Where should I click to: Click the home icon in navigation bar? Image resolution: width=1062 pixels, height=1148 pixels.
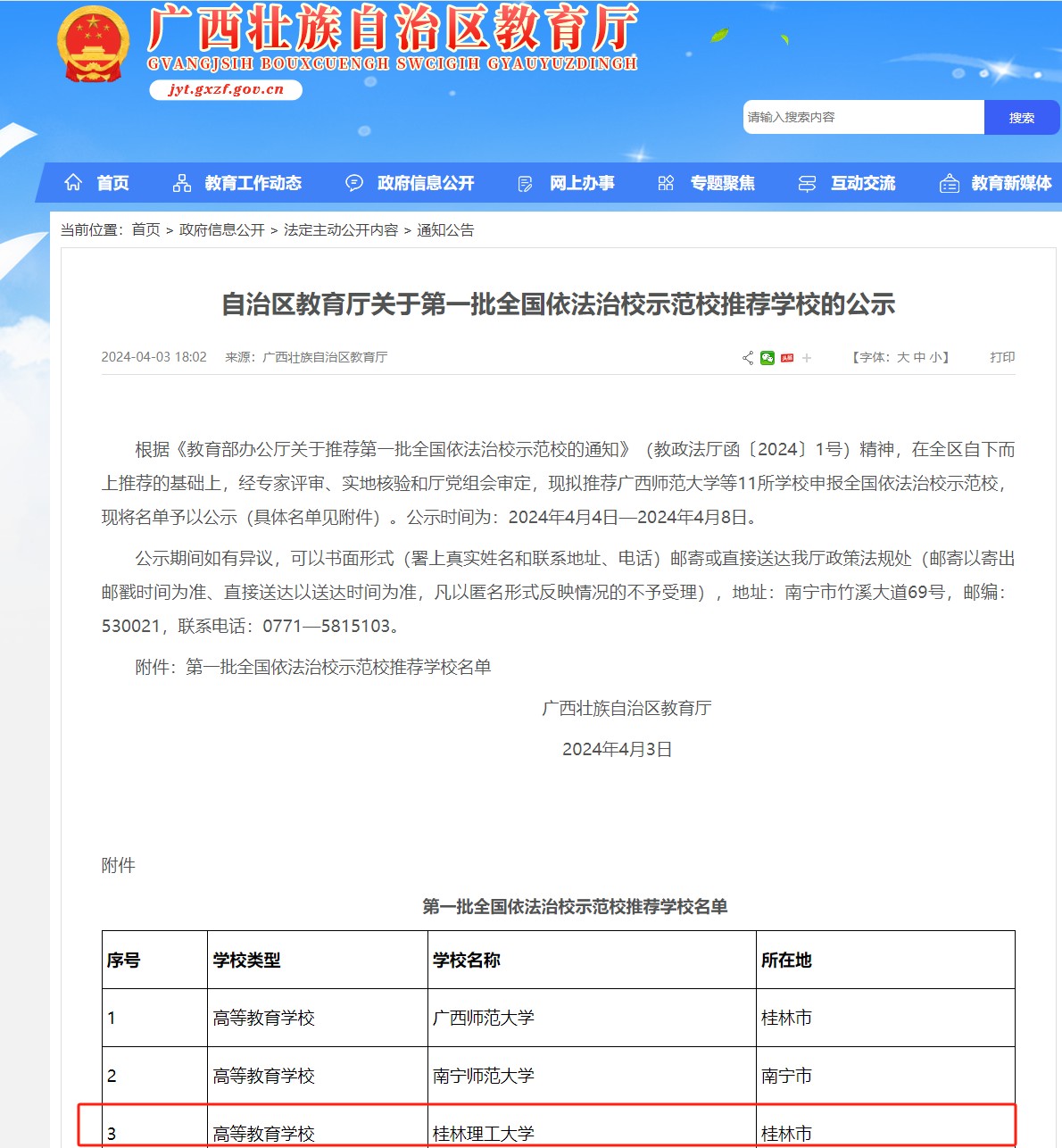pyautogui.click(x=73, y=183)
